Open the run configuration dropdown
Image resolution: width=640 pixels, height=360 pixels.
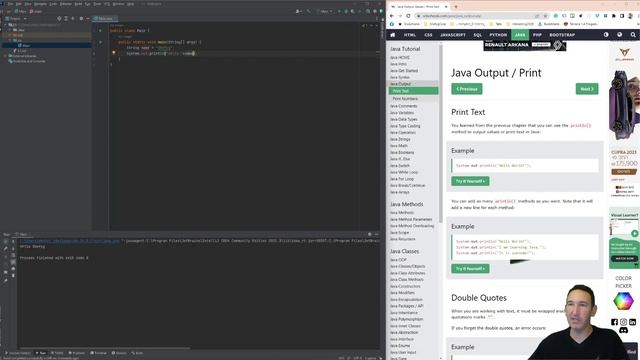(x=326, y=11)
